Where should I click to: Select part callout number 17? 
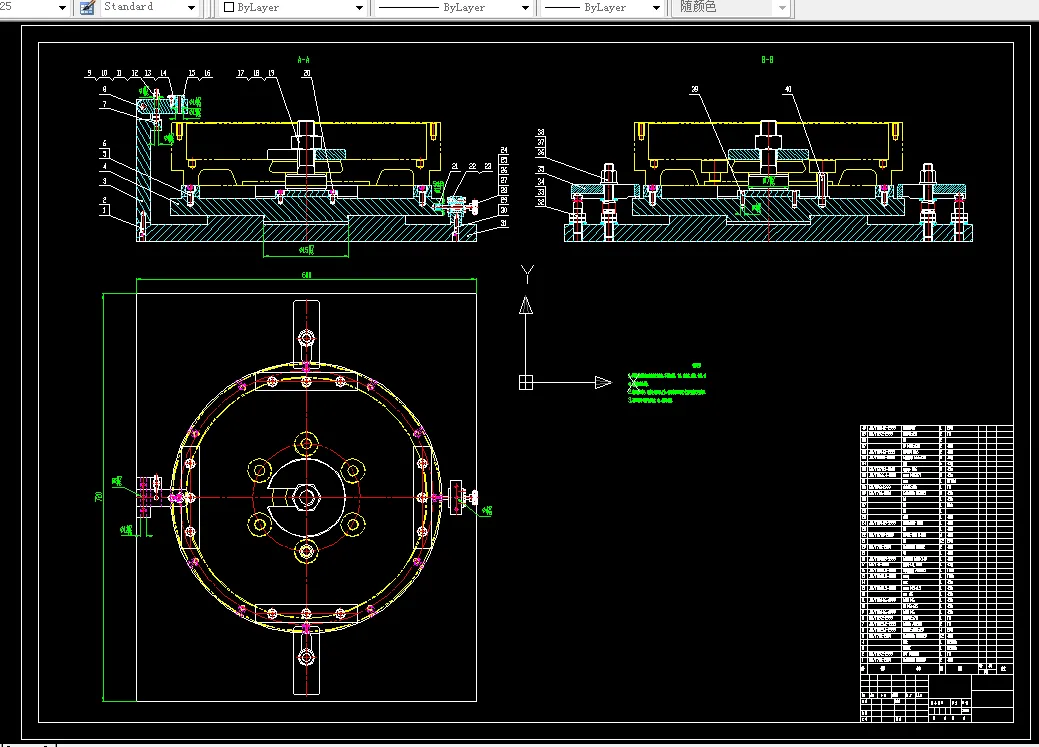(241, 74)
